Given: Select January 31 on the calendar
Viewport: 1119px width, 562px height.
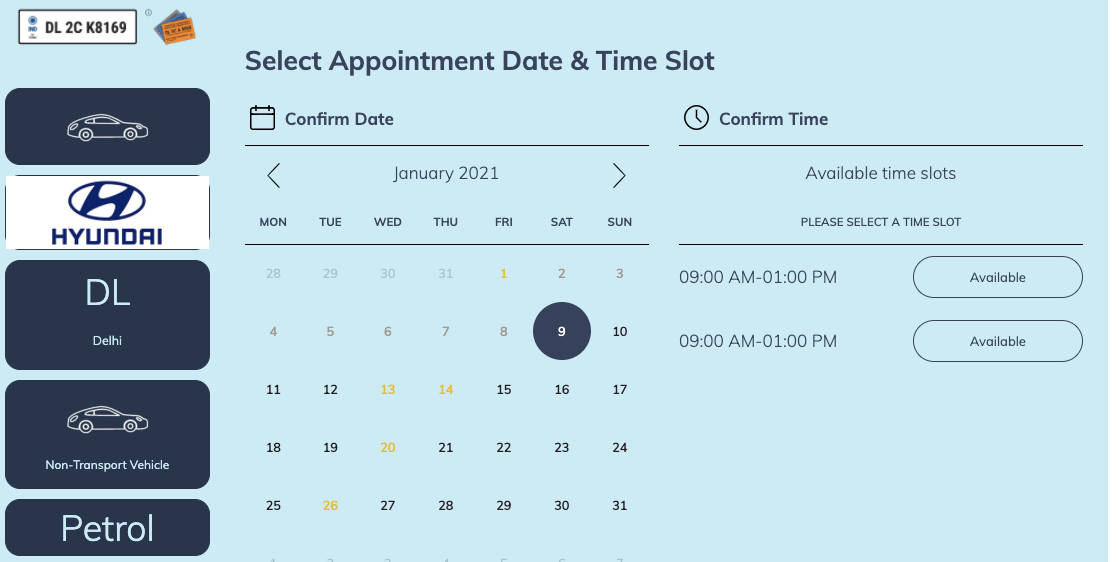Looking at the screenshot, I should [x=620, y=505].
